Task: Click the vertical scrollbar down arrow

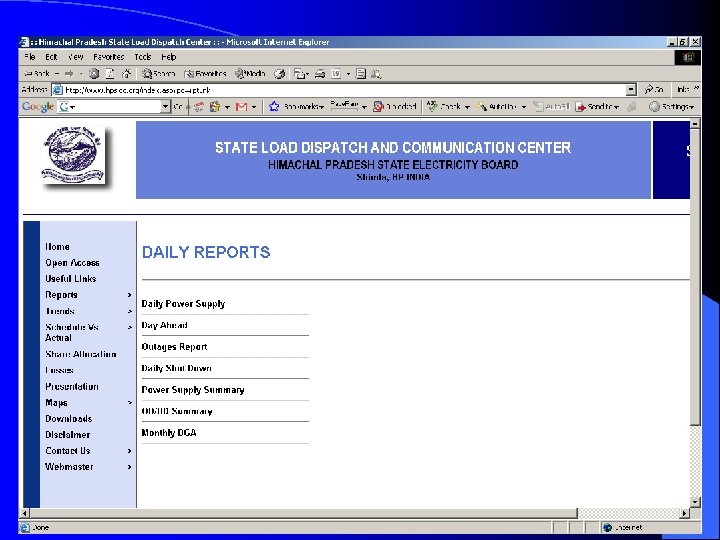Action: (695, 502)
